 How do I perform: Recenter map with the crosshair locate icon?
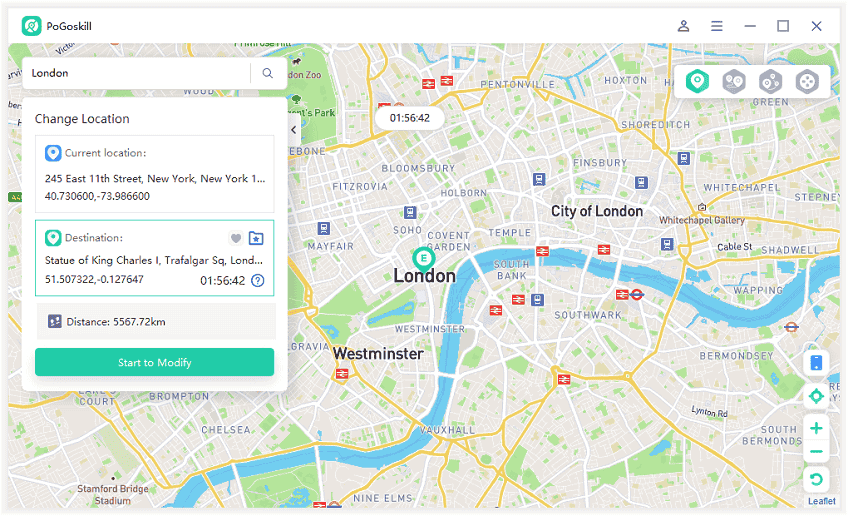click(x=816, y=396)
